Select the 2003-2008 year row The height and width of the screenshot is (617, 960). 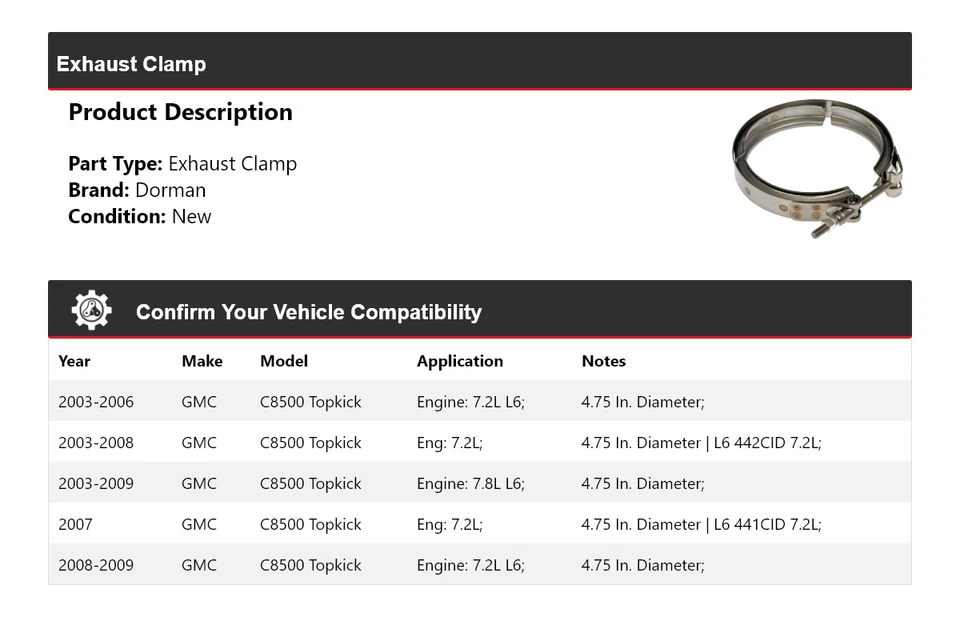click(x=96, y=443)
